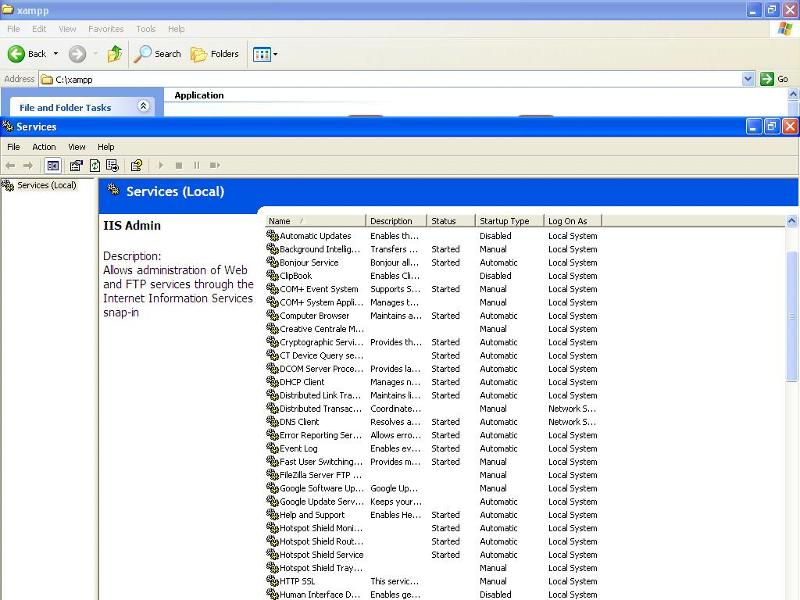Open Help menu in Services window
The image size is (800, 600).
106,147
